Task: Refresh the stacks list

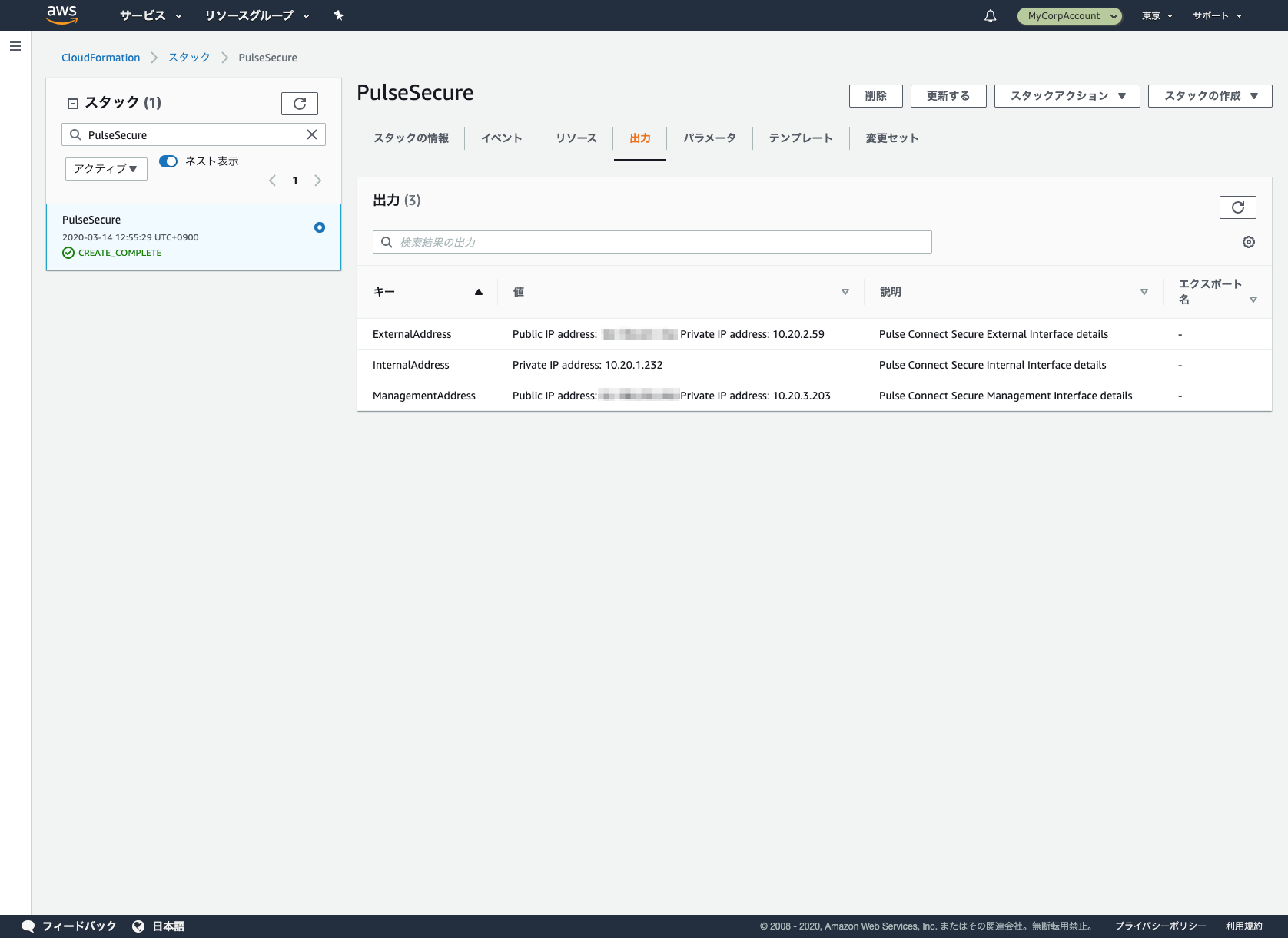Action: pos(300,103)
